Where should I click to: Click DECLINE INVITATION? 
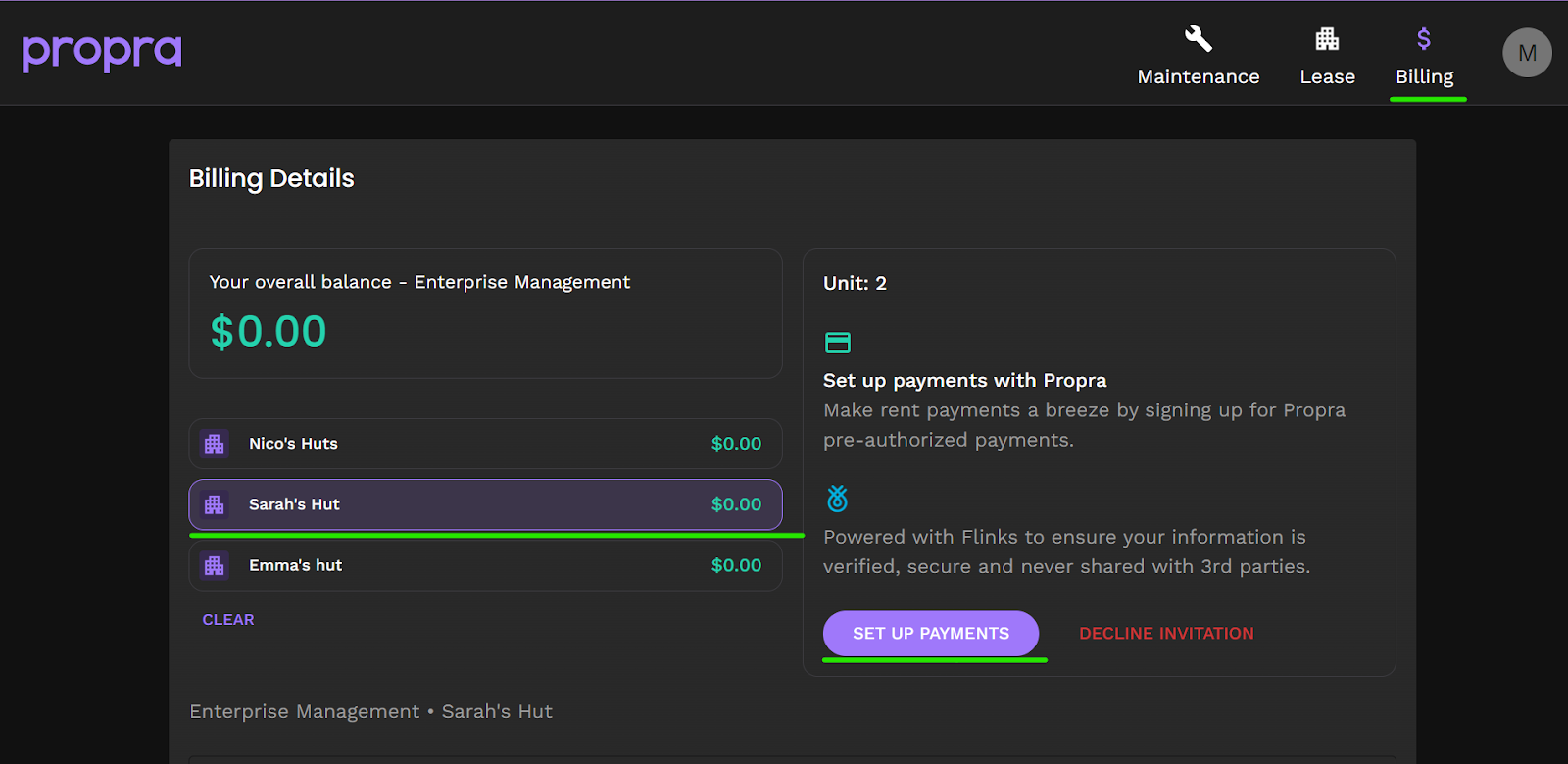coord(1166,634)
